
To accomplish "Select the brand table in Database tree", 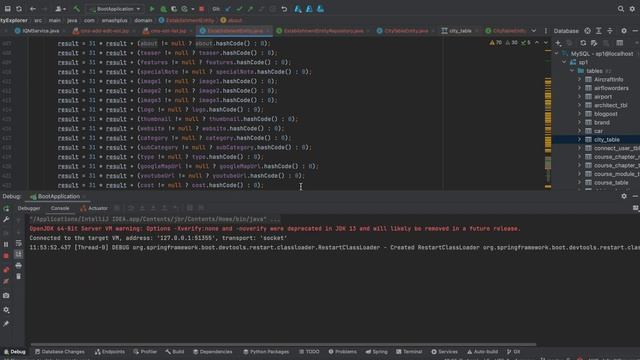I will click(602, 122).
